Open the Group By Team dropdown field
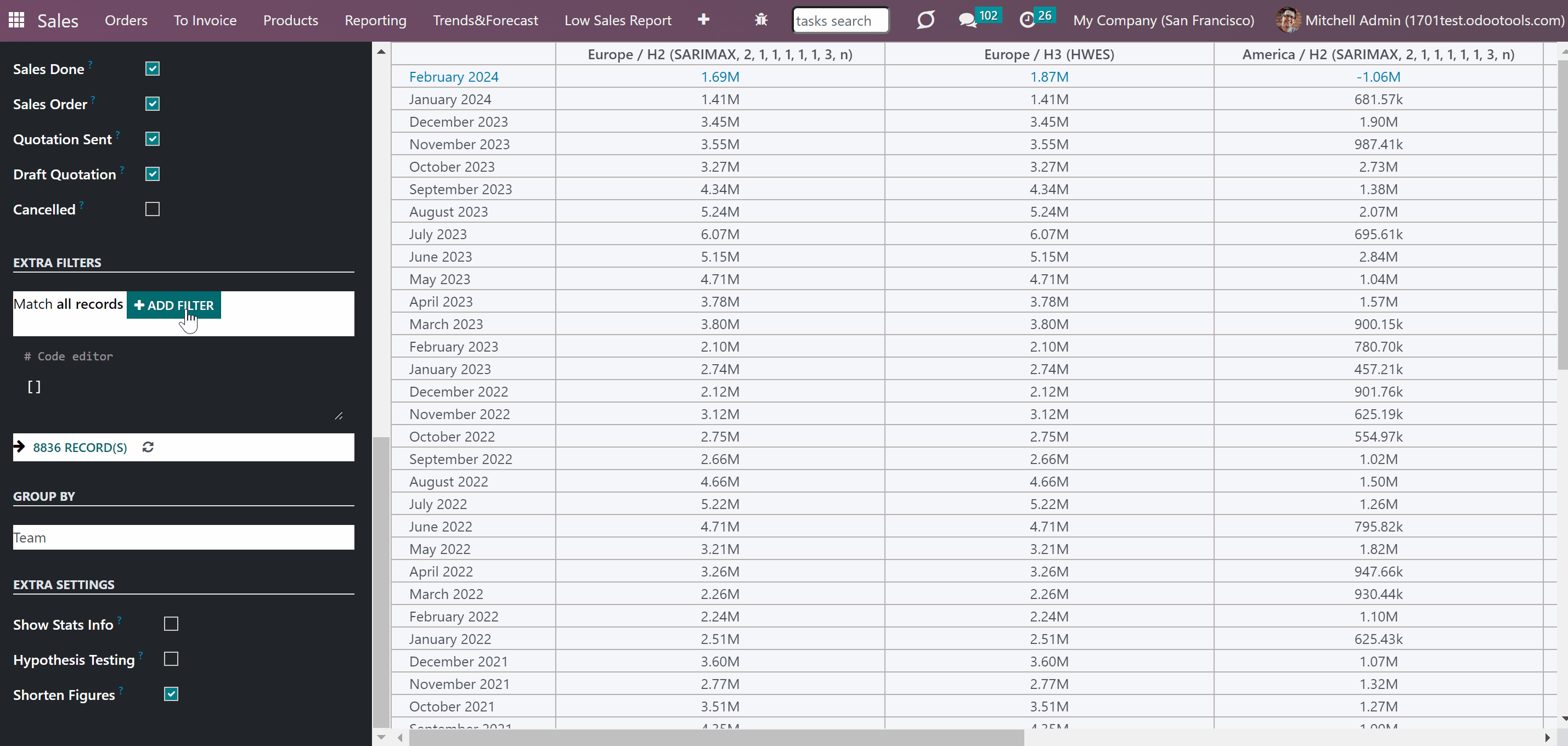 pos(183,538)
